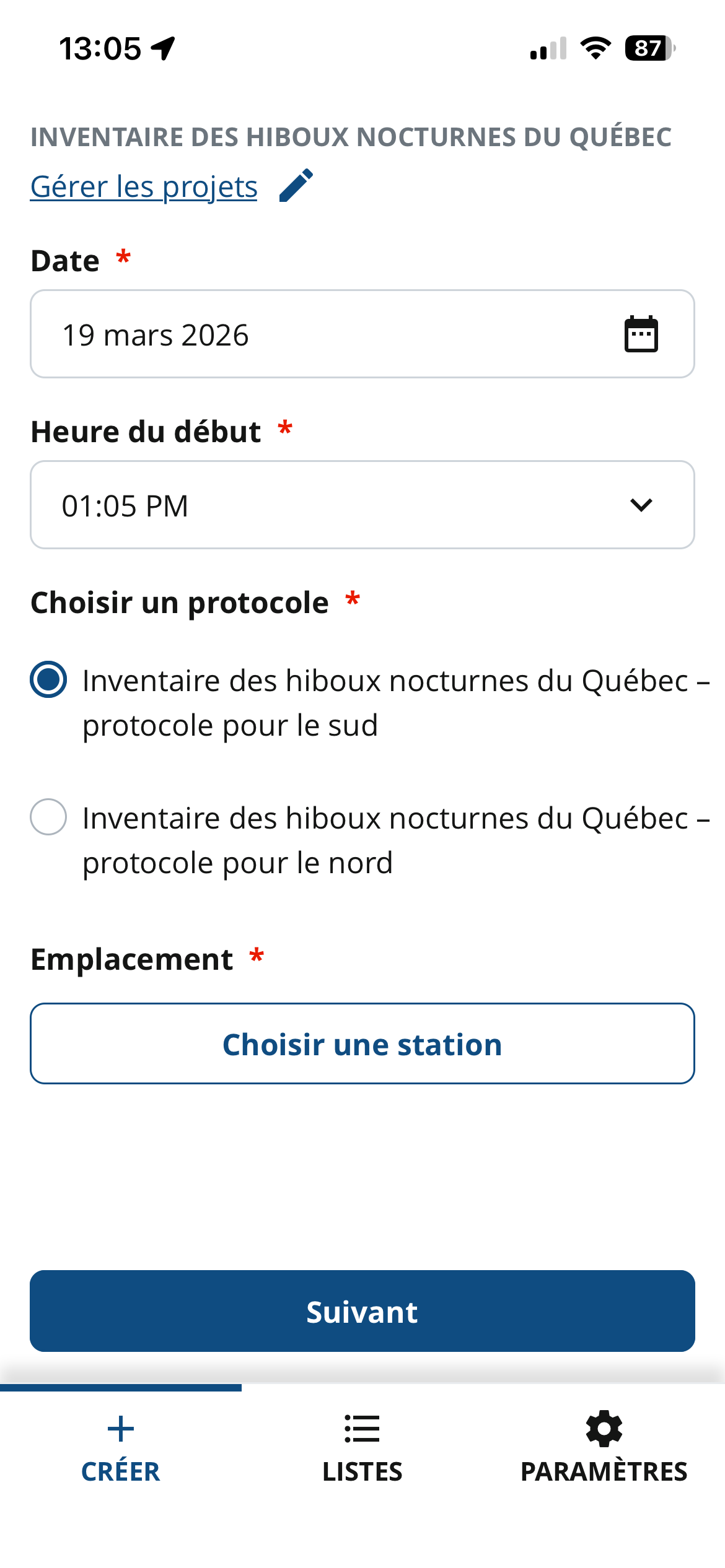Switch to the PARAMÈTRES tab

coord(604,1471)
